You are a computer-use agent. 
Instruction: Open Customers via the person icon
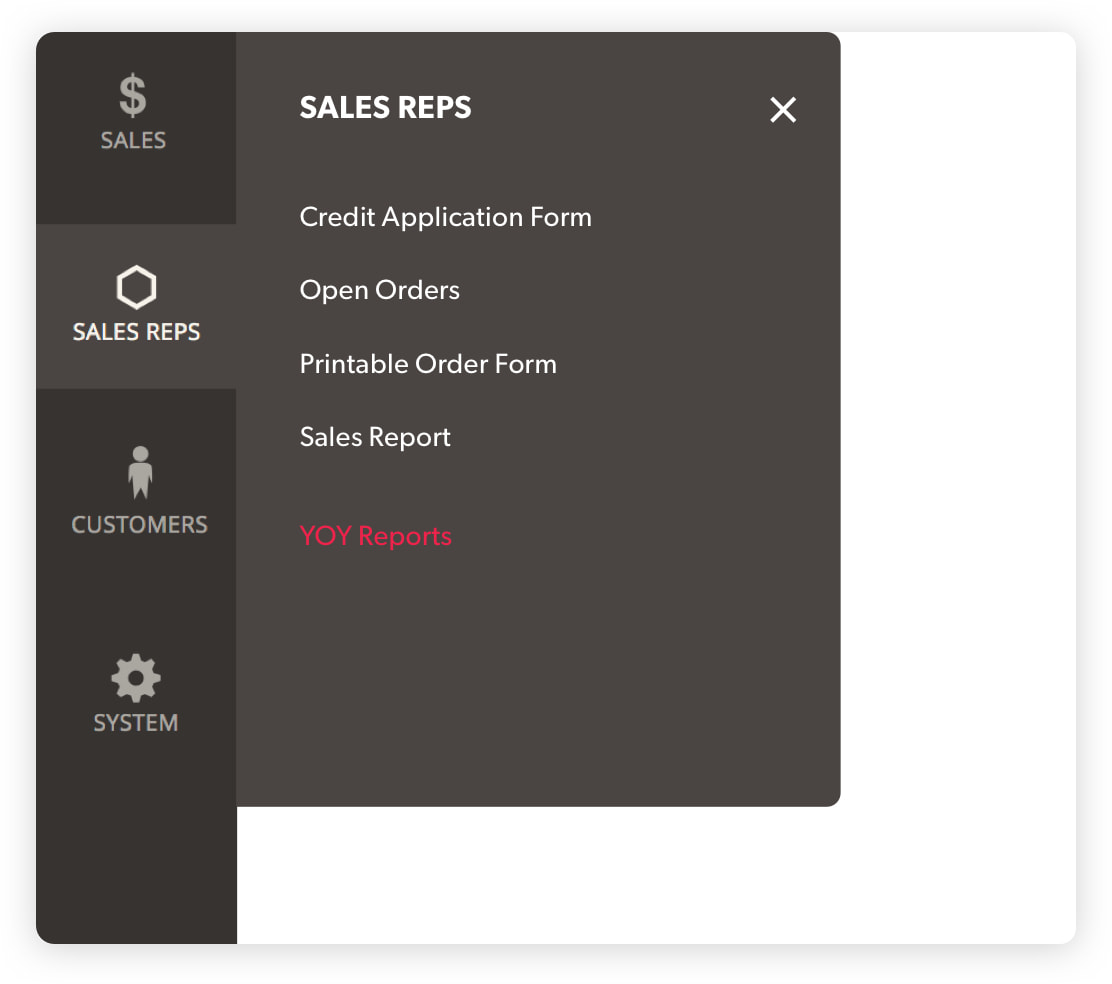[x=139, y=472]
